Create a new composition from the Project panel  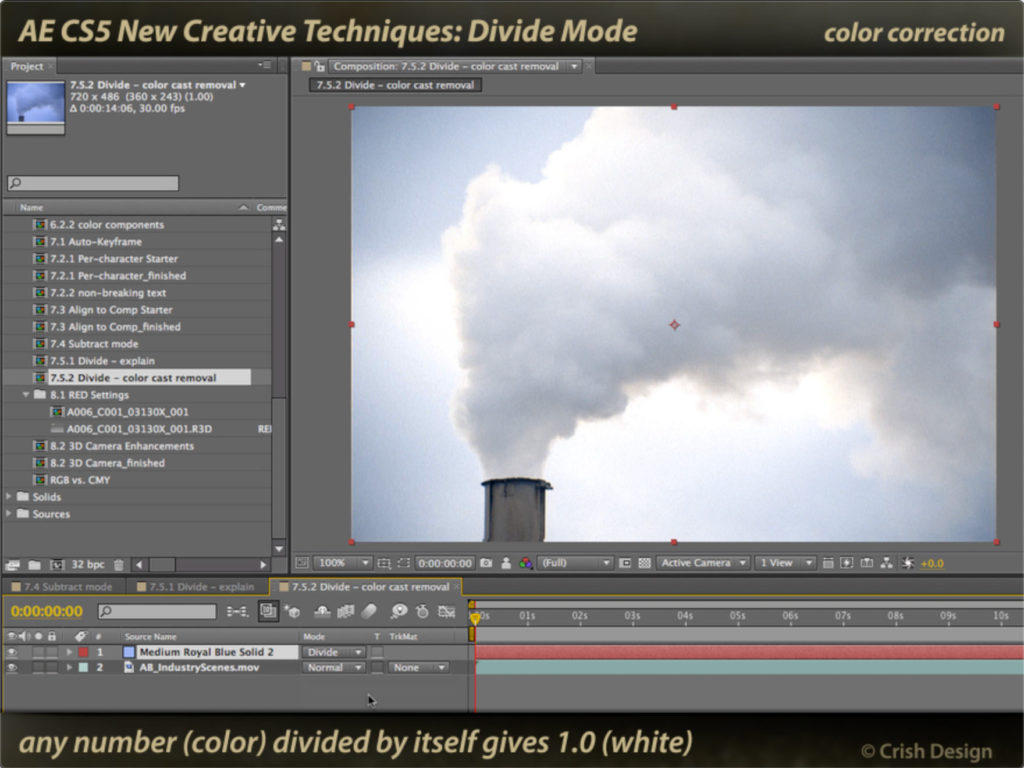tap(57, 564)
